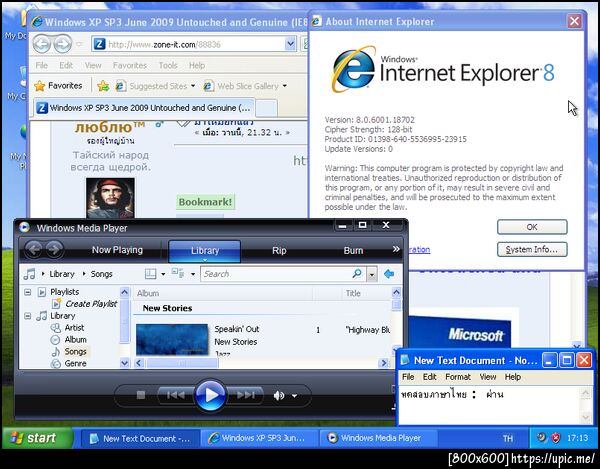The image size is (600, 469).
Task: Click the Bookmark! button on the webpage
Action: [x=205, y=202]
